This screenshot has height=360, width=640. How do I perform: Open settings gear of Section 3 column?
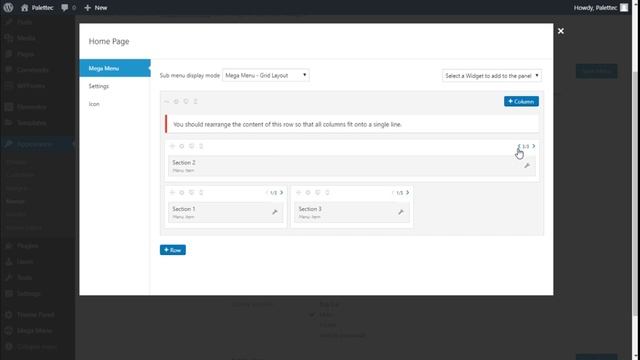click(308, 193)
